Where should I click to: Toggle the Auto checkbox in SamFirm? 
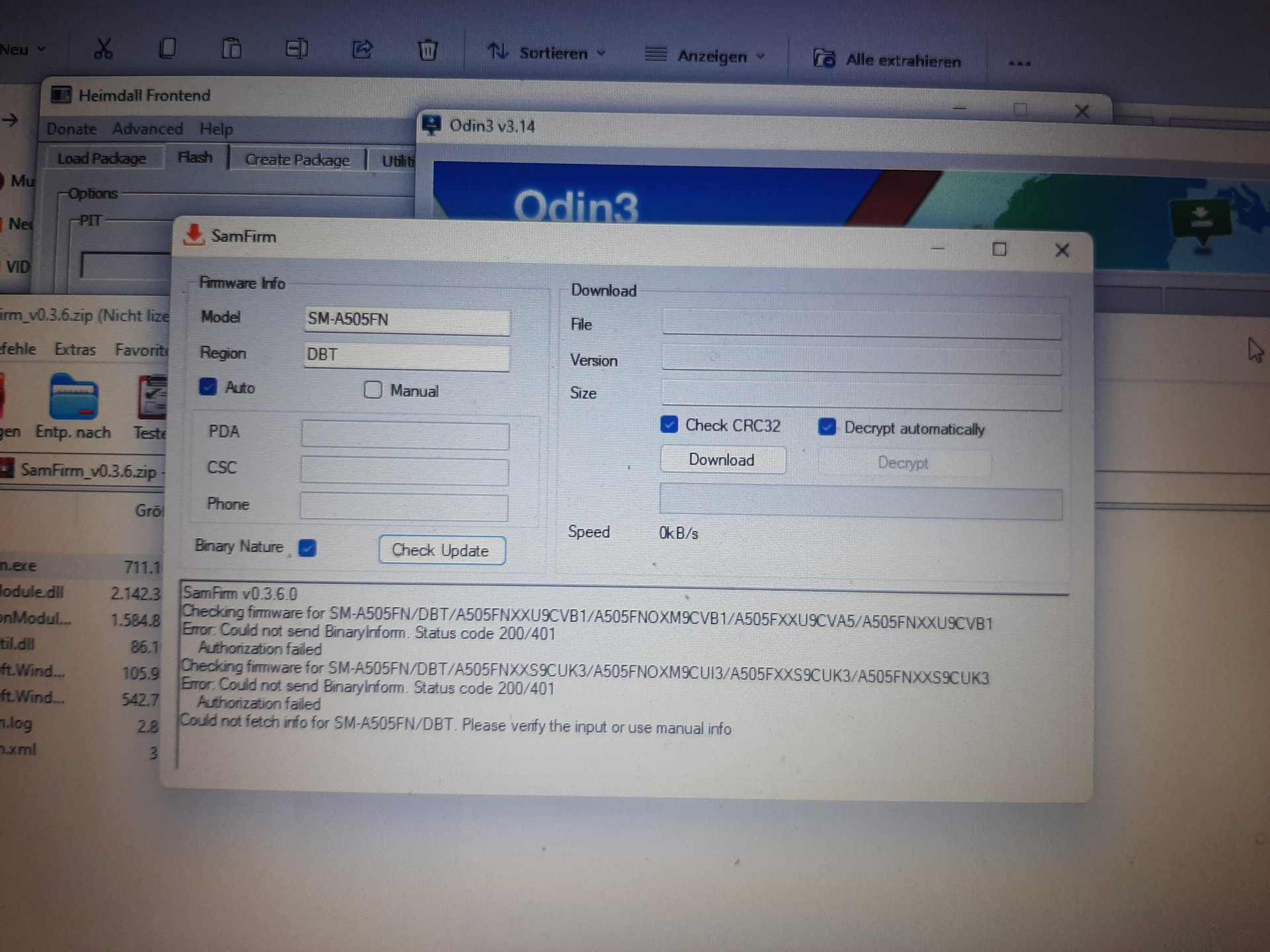208,387
